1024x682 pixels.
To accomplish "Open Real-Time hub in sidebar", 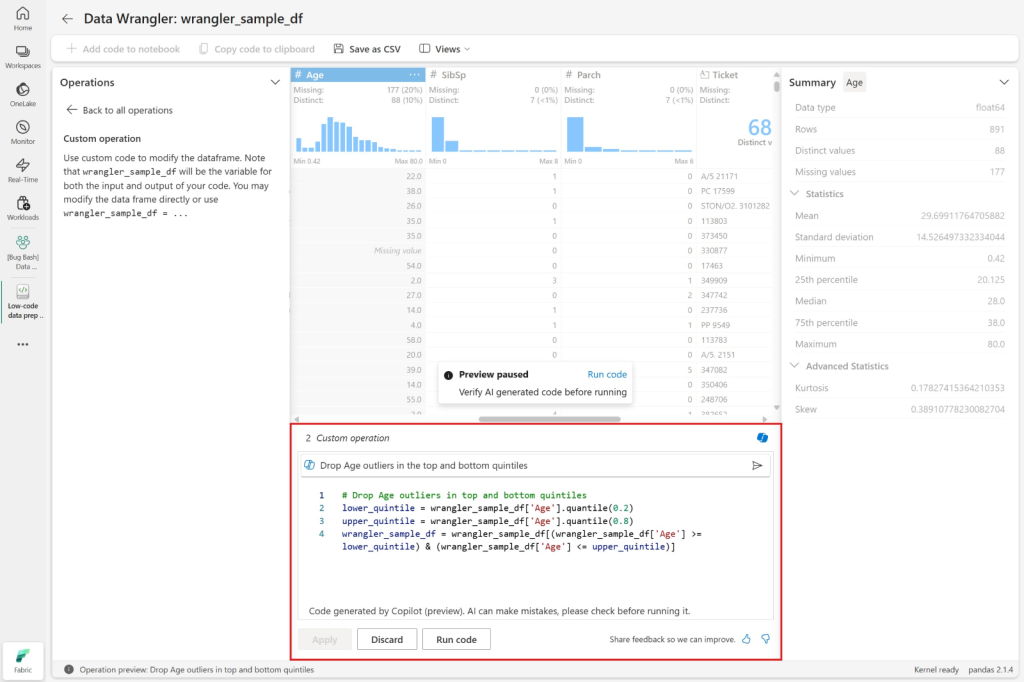I will pos(22,169).
